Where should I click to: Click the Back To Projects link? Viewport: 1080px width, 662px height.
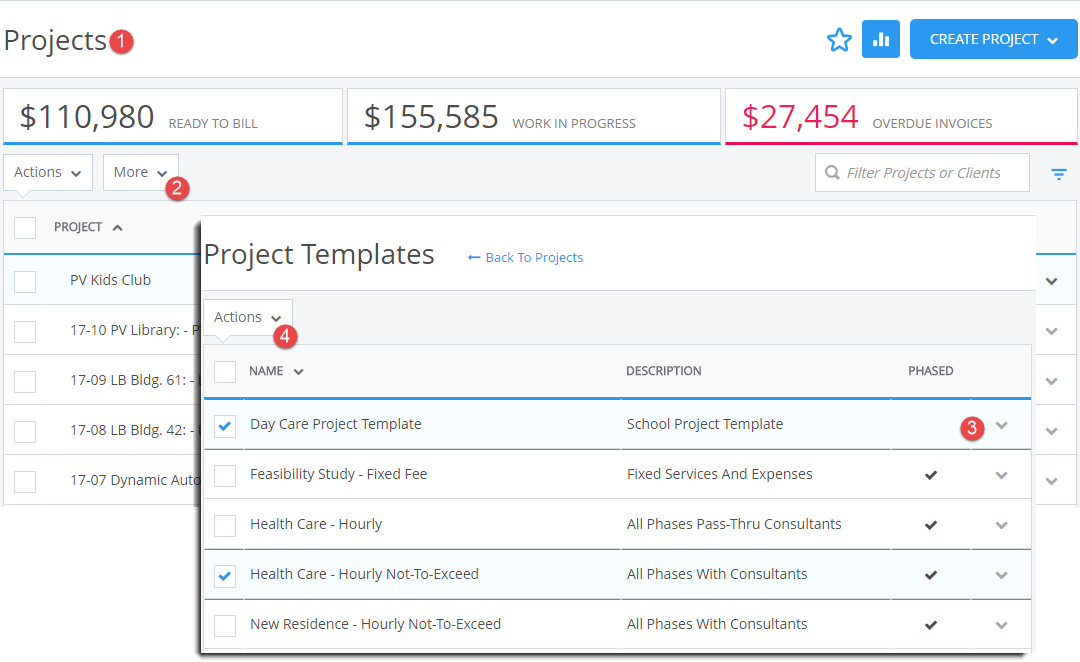pyautogui.click(x=525, y=258)
